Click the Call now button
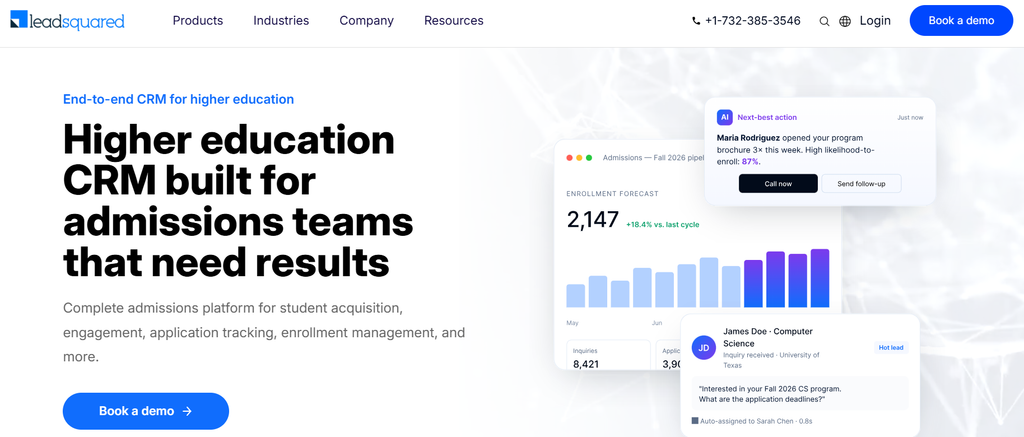1024x437 pixels. (x=778, y=184)
